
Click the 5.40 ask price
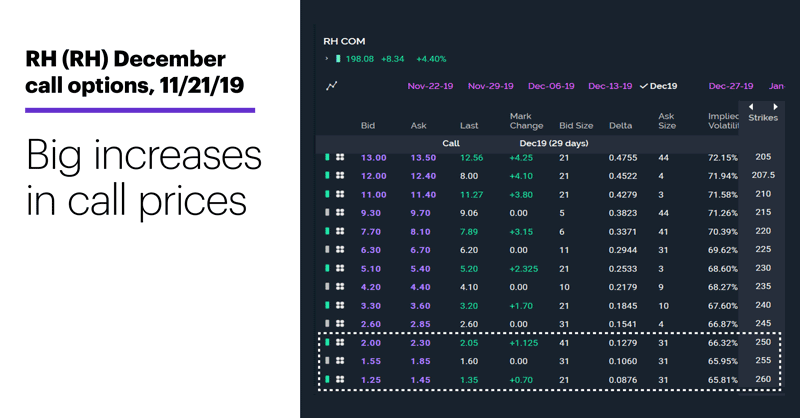pyautogui.click(x=420, y=269)
